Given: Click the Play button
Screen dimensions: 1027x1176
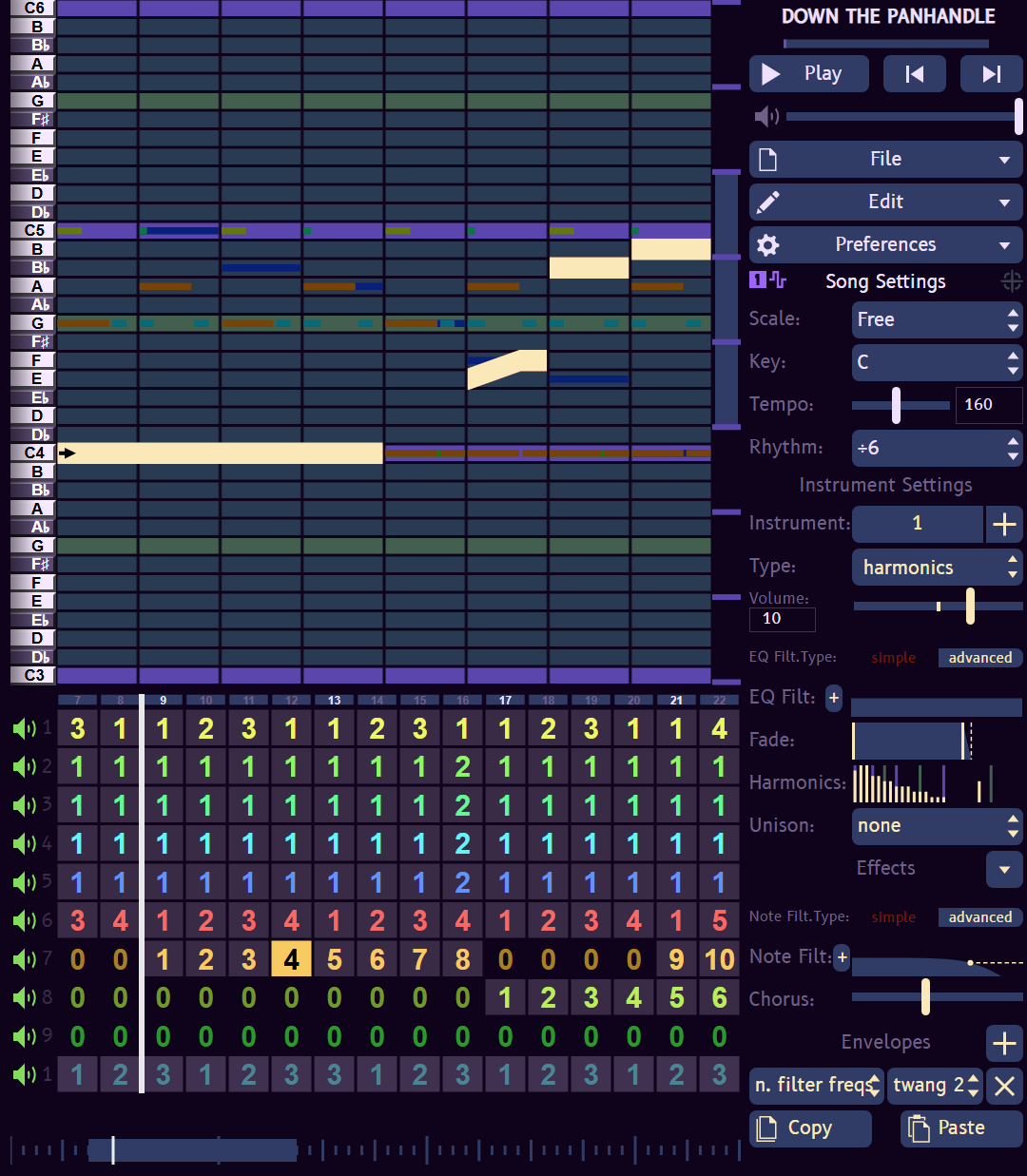Looking at the screenshot, I should tap(809, 74).
